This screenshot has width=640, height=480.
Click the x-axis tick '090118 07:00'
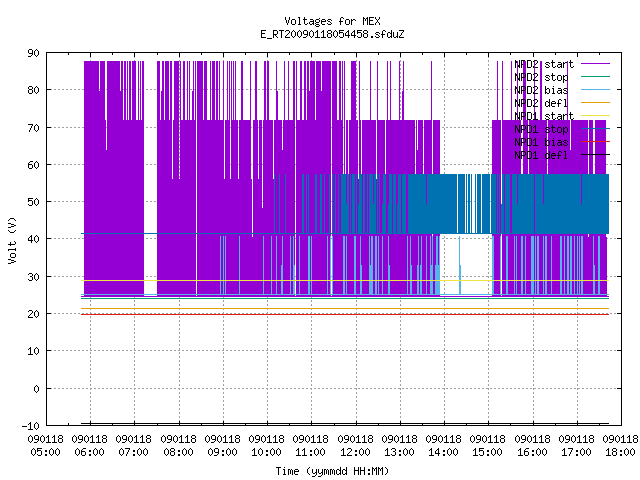(x=134, y=446)
